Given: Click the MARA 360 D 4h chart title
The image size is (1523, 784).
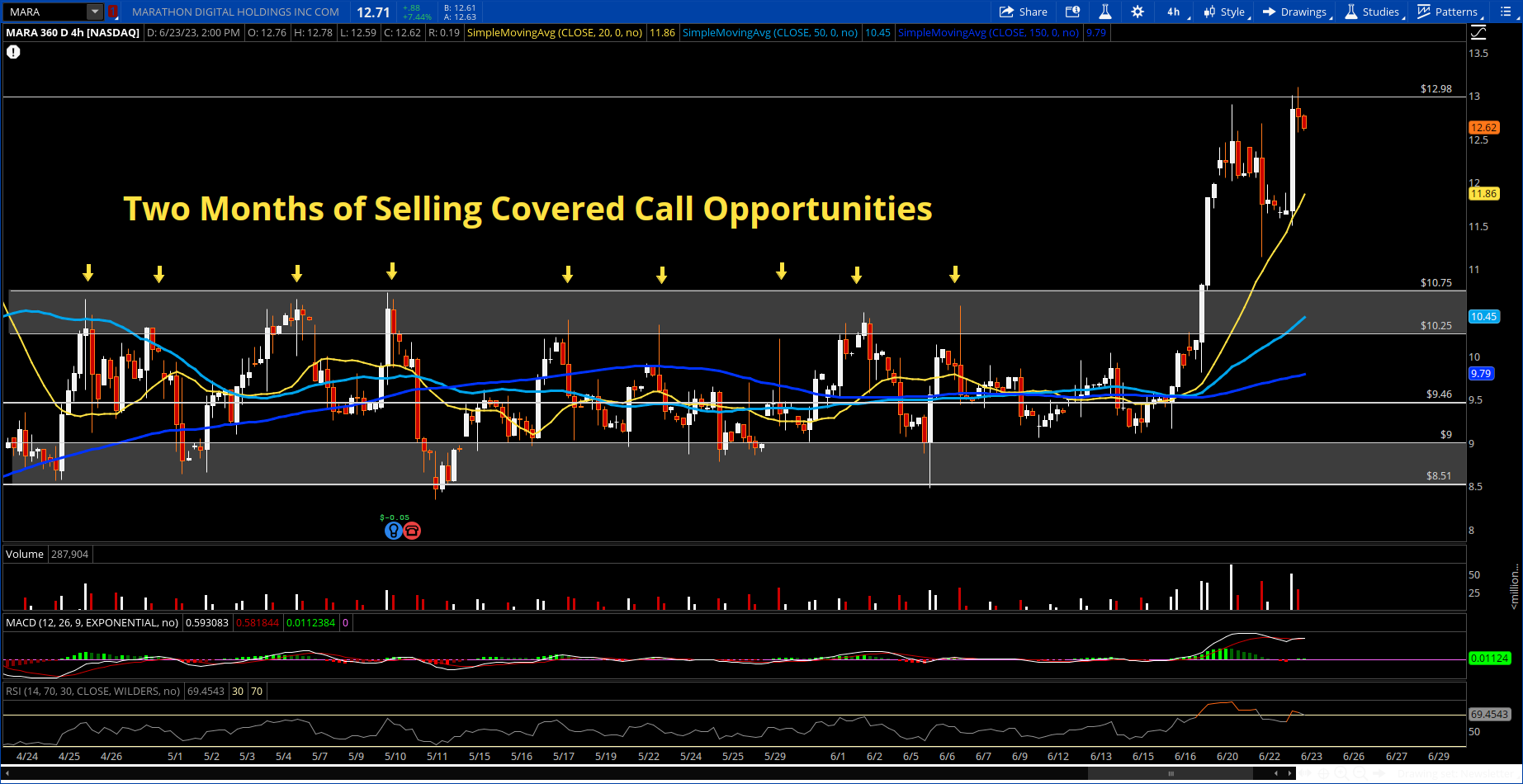Looking at the screenshot, I should pos(73,33).
